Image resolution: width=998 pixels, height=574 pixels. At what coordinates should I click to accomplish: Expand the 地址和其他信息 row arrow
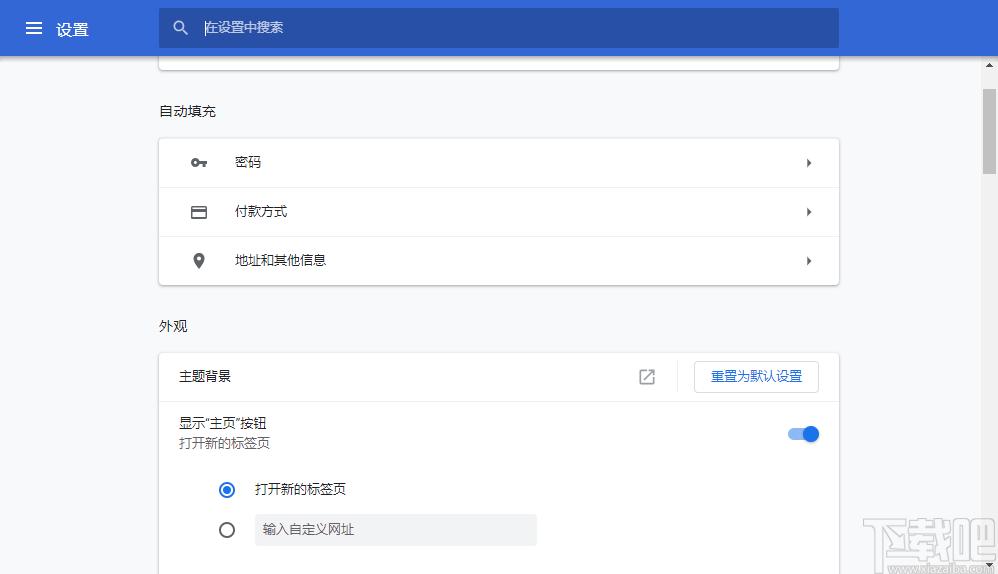click(808, 261)
